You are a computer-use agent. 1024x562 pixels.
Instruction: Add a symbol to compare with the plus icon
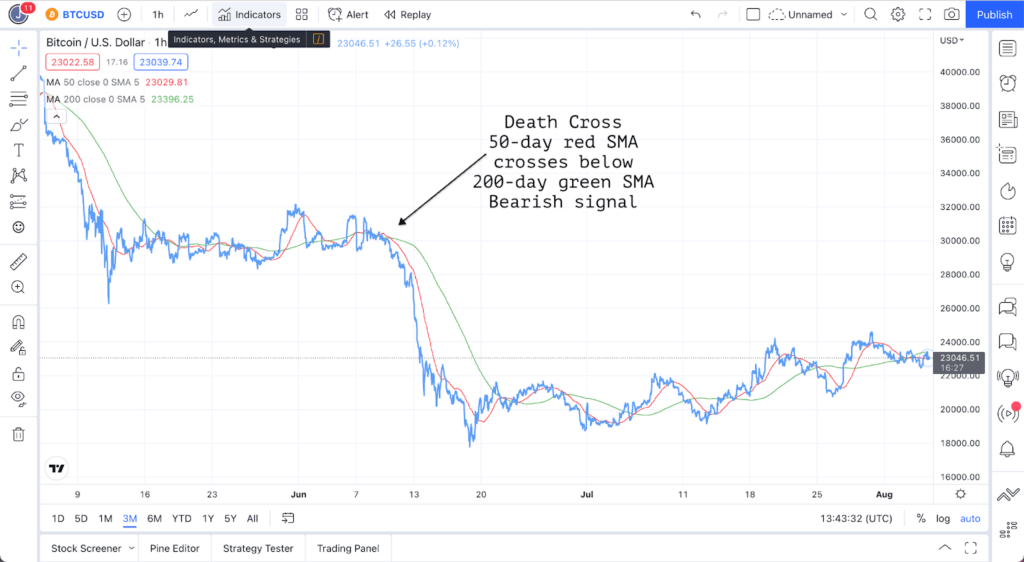click(124, 14)
